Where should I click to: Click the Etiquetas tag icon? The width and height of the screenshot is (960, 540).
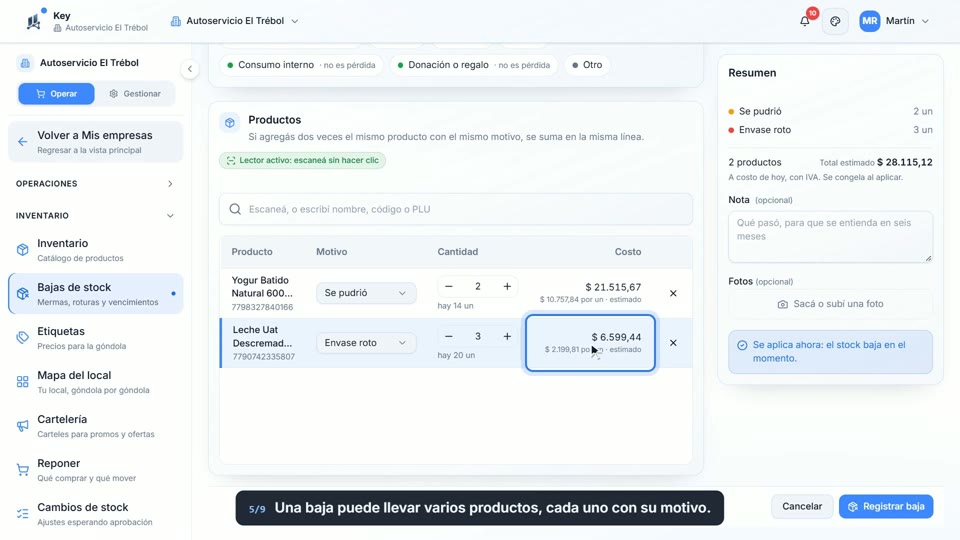(x=23, y=338)
